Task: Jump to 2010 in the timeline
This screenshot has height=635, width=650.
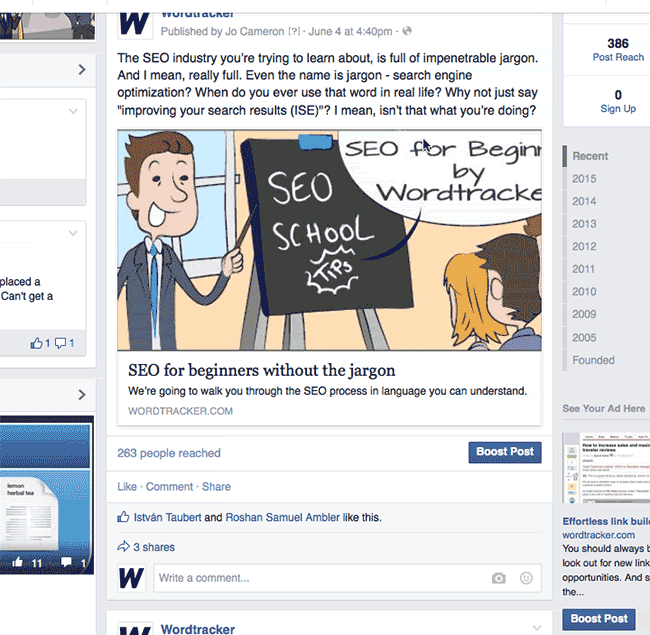Action: 584,292
